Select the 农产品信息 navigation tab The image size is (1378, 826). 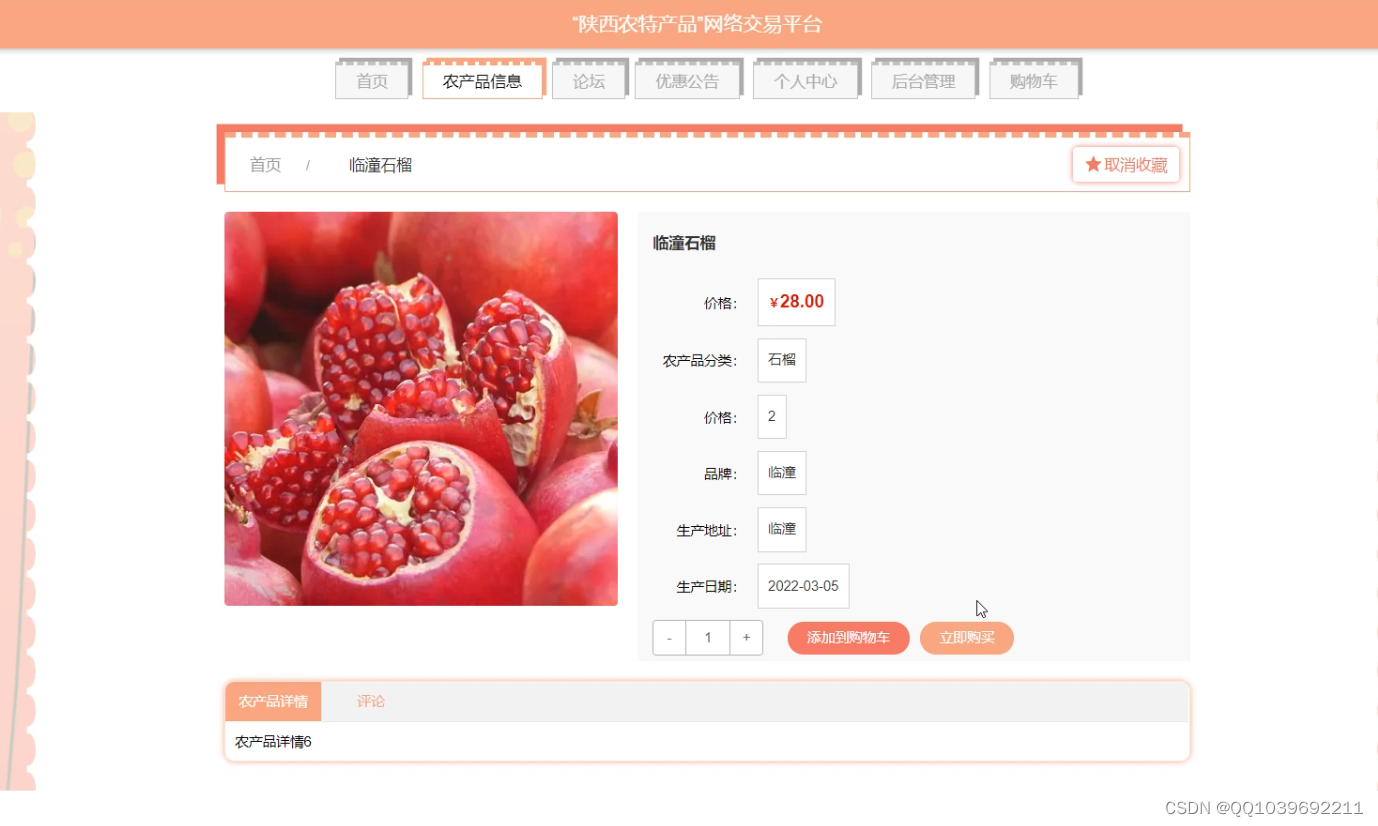pyautogui.click(x=483, y=81)
